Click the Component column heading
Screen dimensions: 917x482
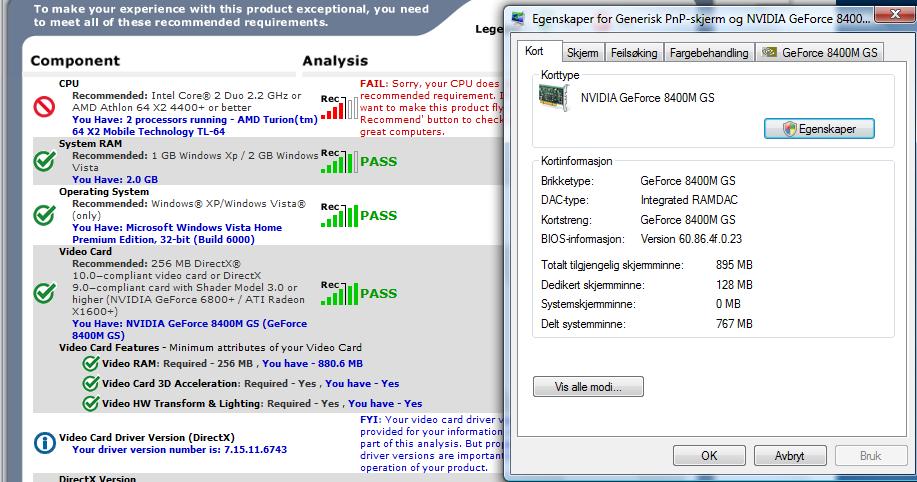pos(75,61)
